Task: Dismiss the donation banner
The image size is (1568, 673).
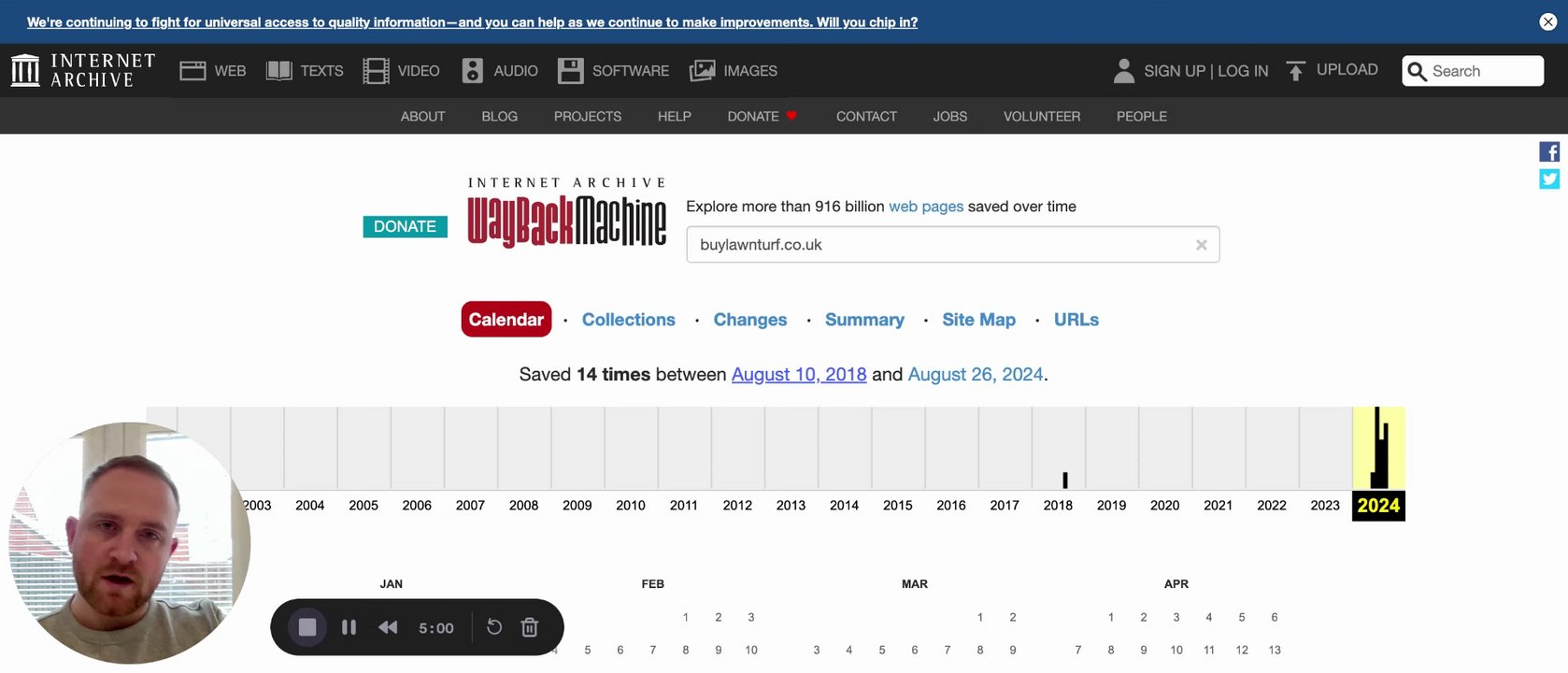Action: pos(1548,21)
